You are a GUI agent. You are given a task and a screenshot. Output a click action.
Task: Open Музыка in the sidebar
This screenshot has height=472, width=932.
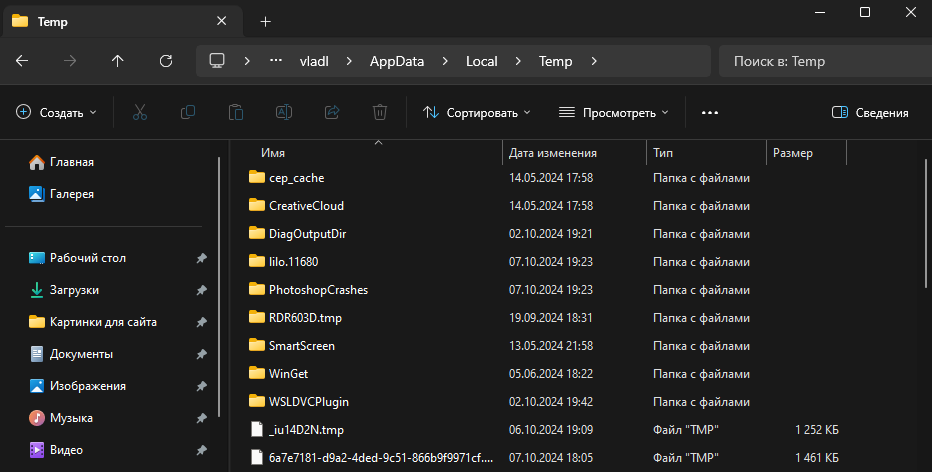61,418
